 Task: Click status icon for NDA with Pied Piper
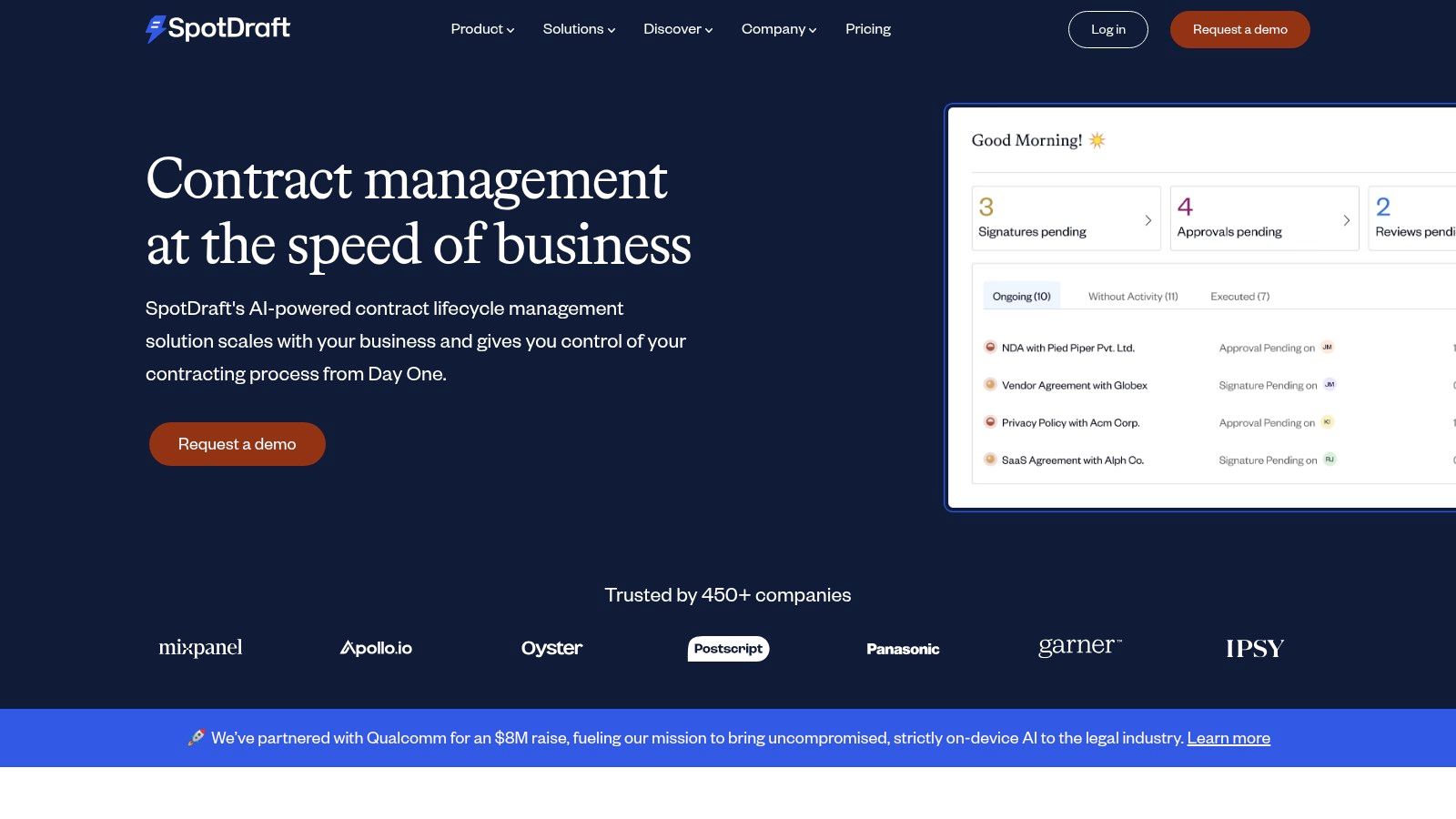[x=990, y=347]
